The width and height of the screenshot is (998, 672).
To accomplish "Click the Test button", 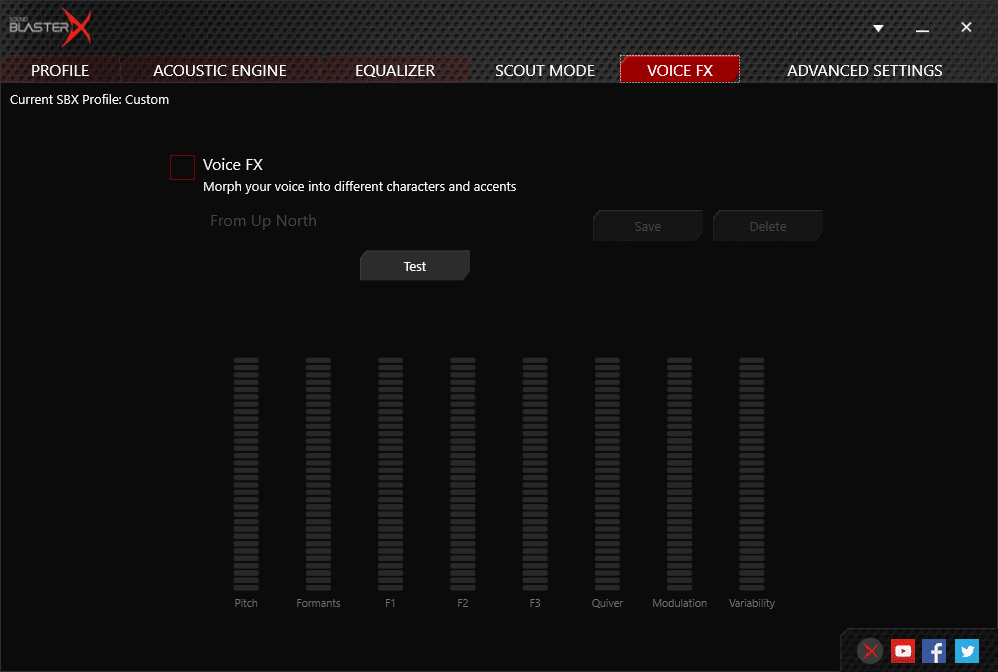I will (415, 265).
